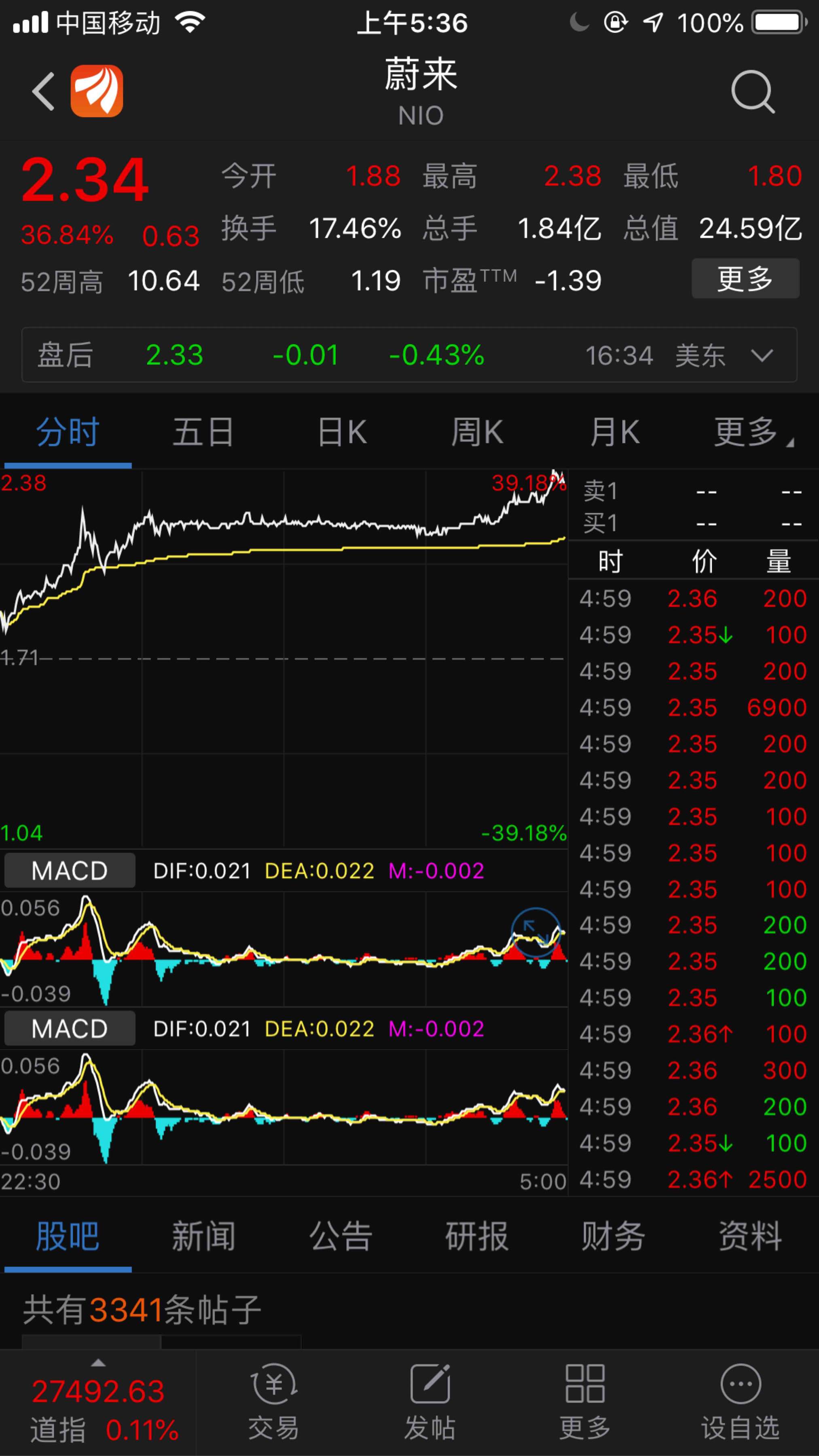The height and width of the screenshot is (1456, 819).
Task: Switch to the 日K chart tab
Action: (x=342, y=433)
